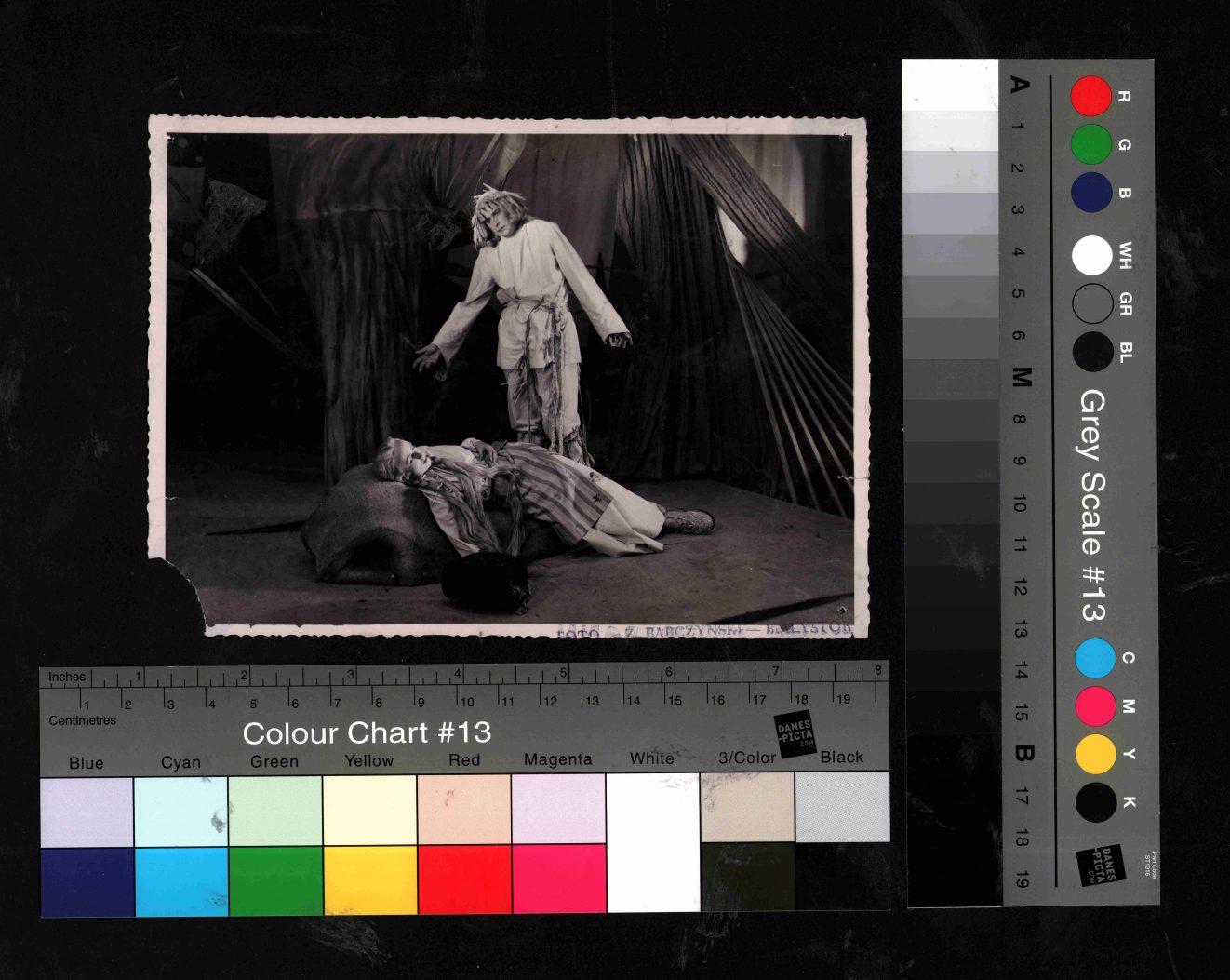1230x980 pixels.
Task: Click the beige swatch under 3/Color
Action: tap(747, 808)
